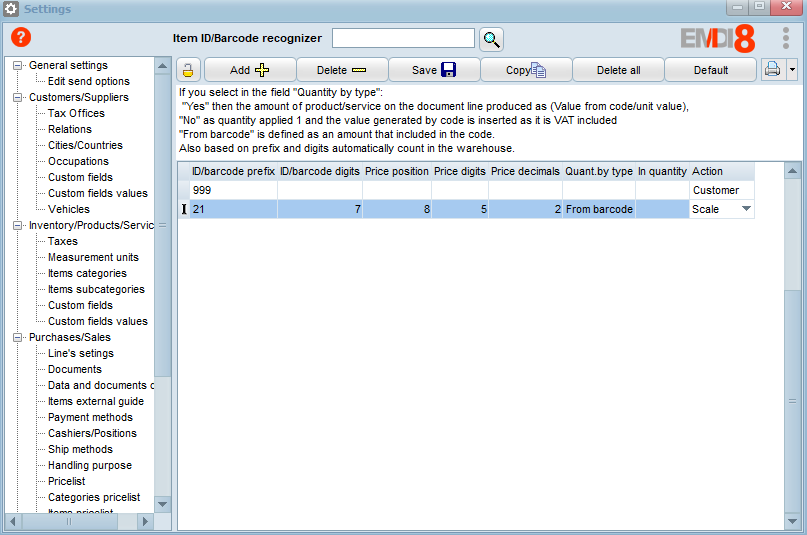Open Ship methods
The image size is (807, 535).
click(x=80, y=449)
